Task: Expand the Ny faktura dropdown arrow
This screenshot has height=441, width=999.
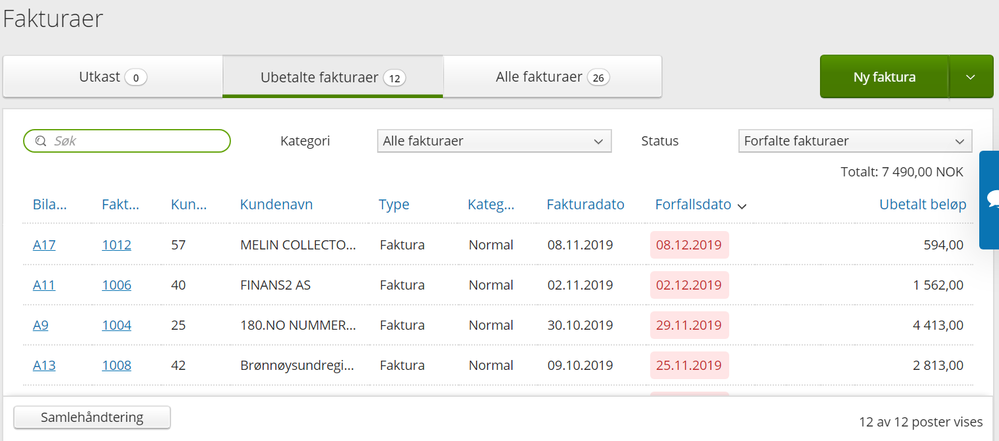Action: tap(970, 77)
